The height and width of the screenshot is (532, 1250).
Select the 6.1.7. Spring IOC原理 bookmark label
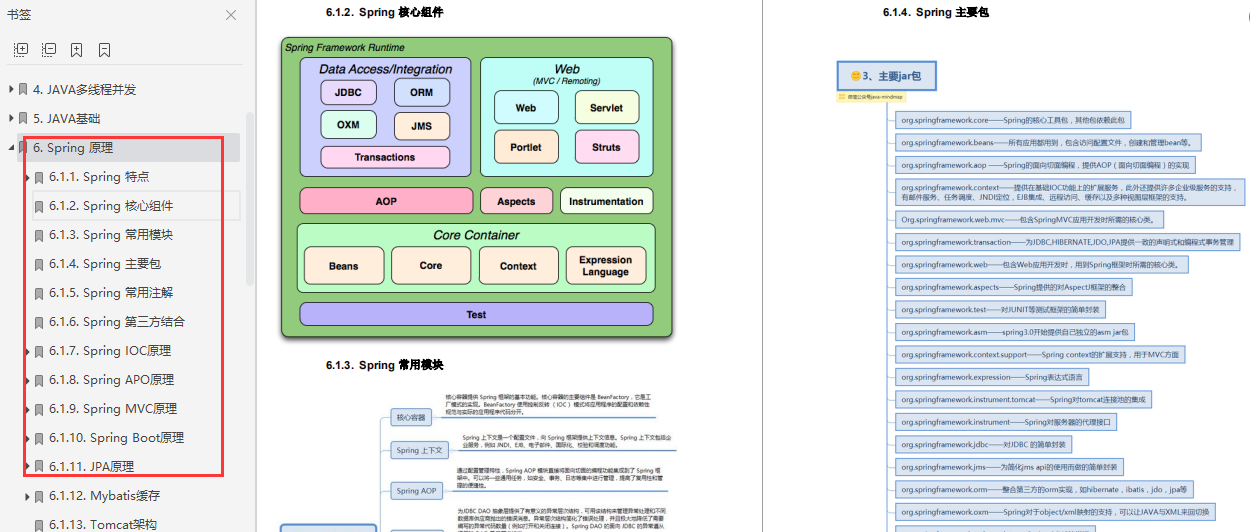[110, 351]
